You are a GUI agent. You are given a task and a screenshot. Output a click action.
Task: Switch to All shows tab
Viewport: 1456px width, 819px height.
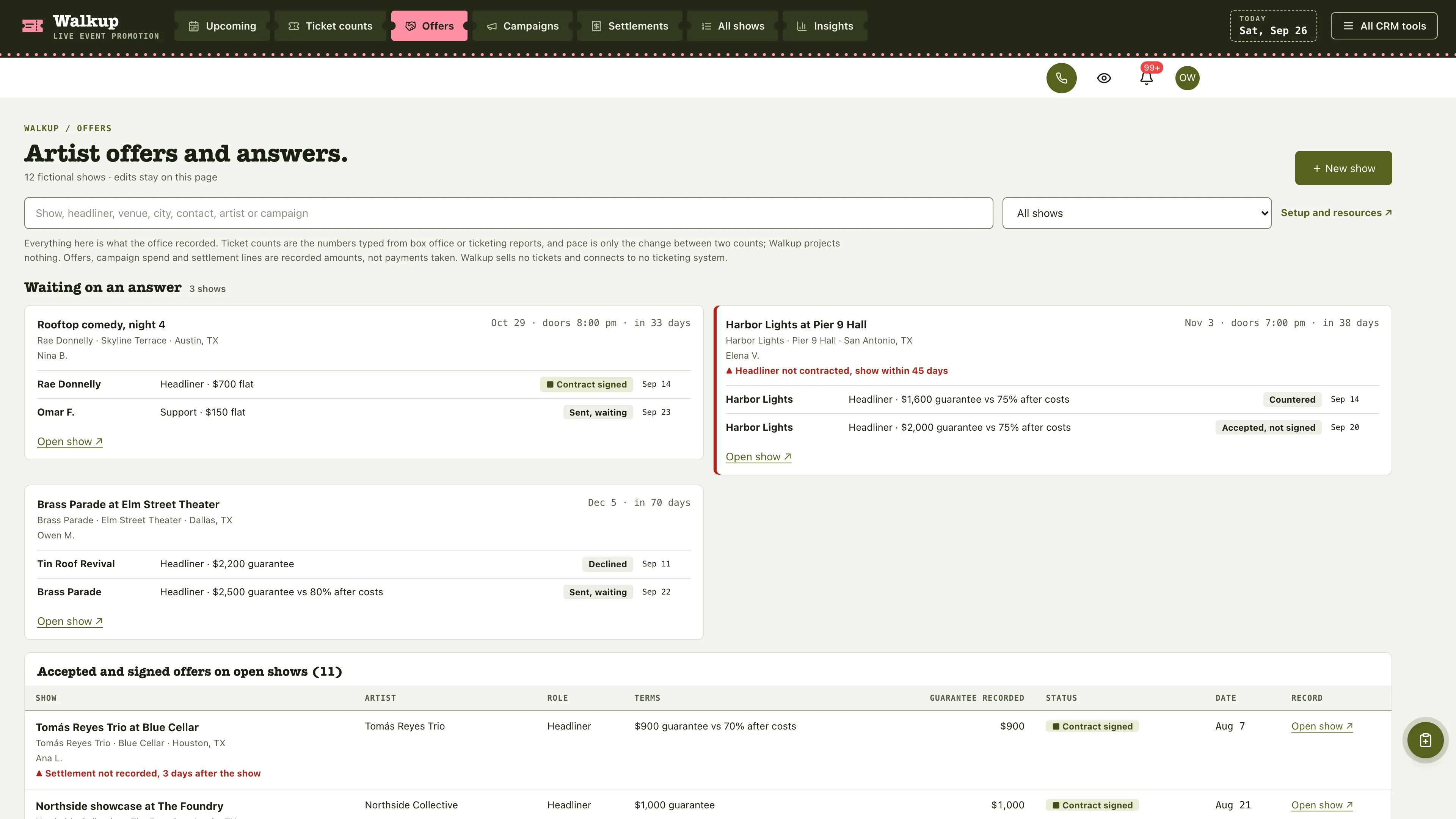pyautogui.click(x=733, y=26)
